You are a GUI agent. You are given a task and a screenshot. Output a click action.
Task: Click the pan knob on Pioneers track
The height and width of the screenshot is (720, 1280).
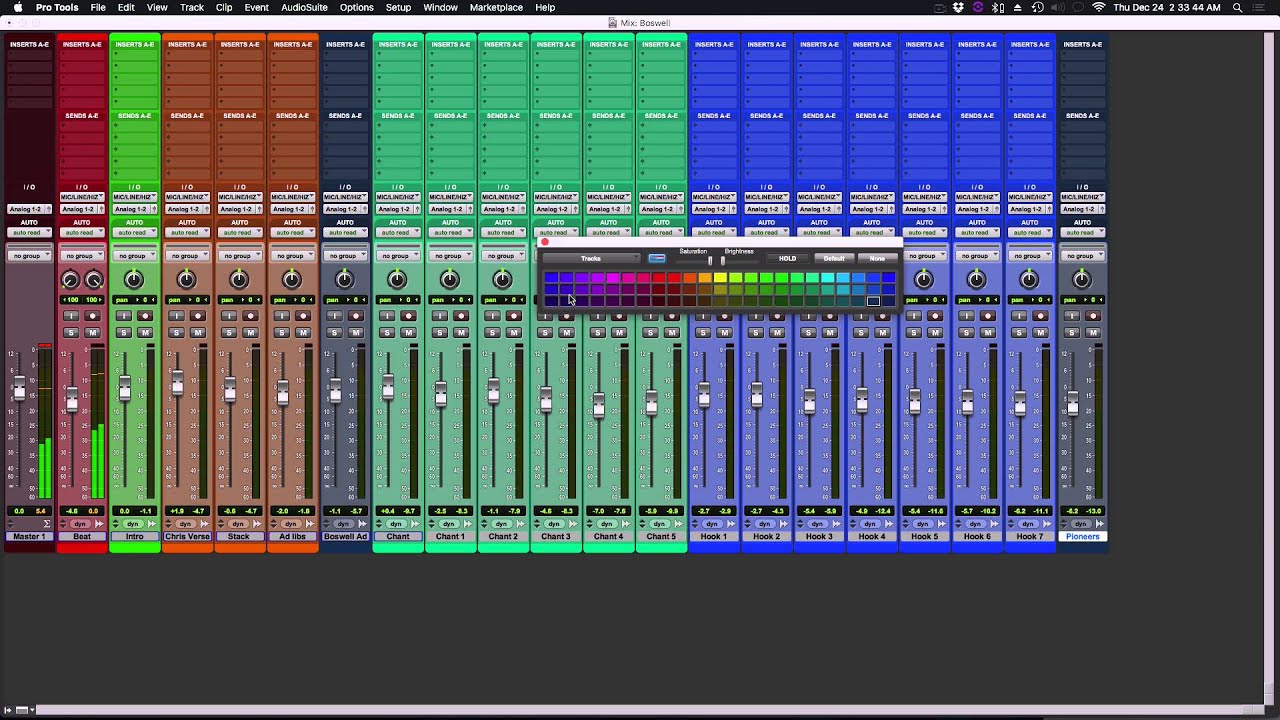pos(1082,279)
